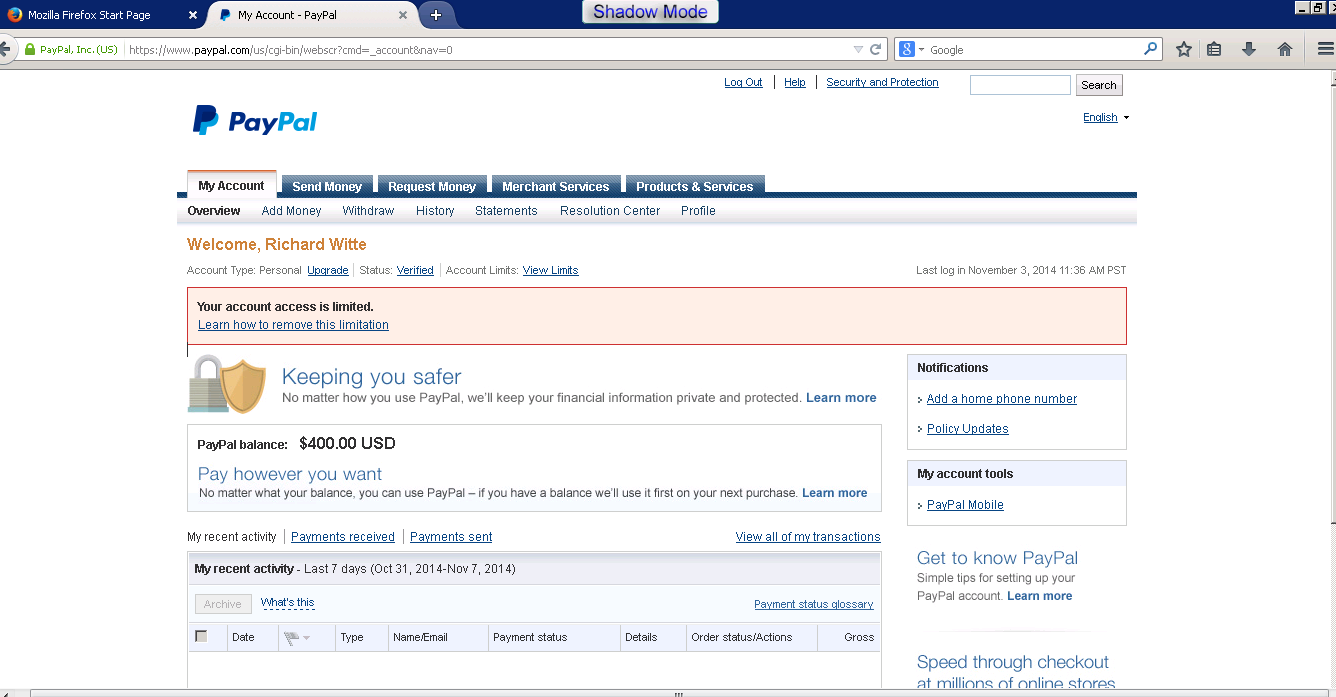This screenshot has width=1336, height=697.
Task: Click Learn how to remove this limitation
Action: [293, 325]
